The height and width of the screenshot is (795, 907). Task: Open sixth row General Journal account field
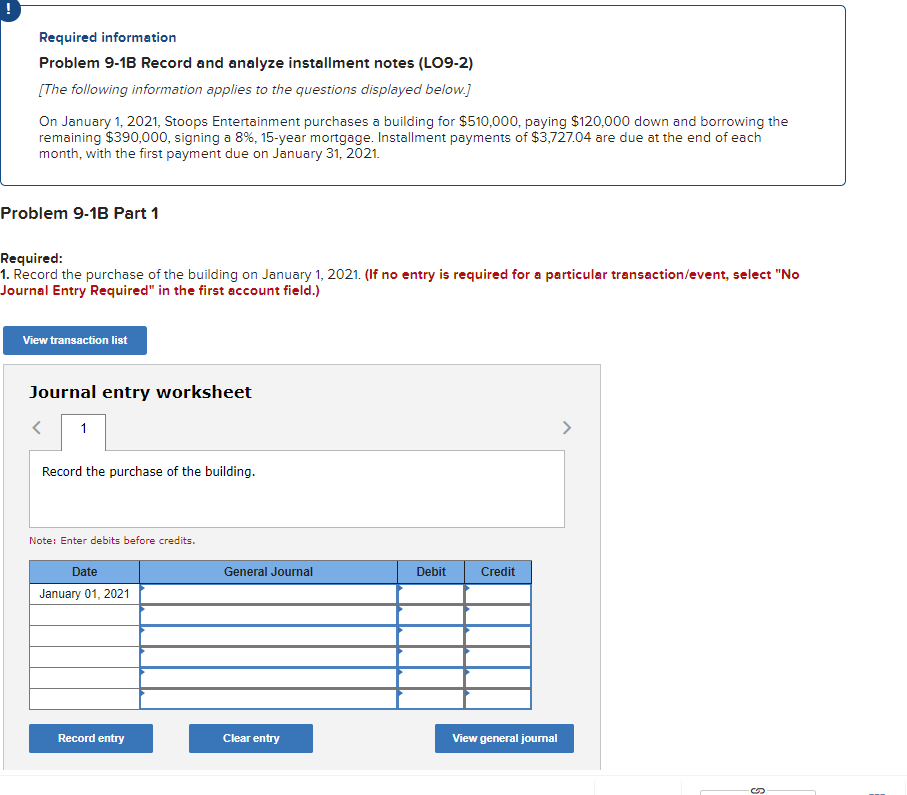pyautogui.click(x=268, y=698)
